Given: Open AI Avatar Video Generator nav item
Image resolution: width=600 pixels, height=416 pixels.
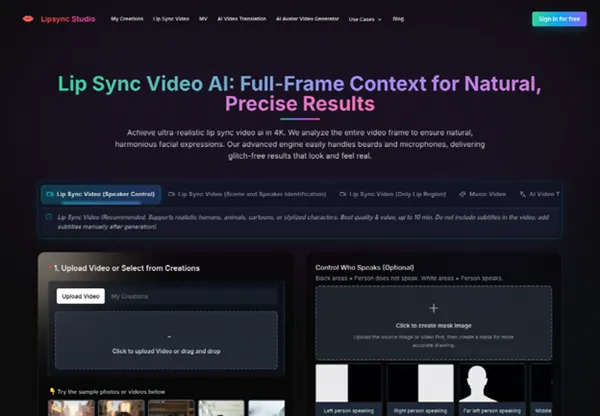Looking at the screenshot, I should 307,19.
